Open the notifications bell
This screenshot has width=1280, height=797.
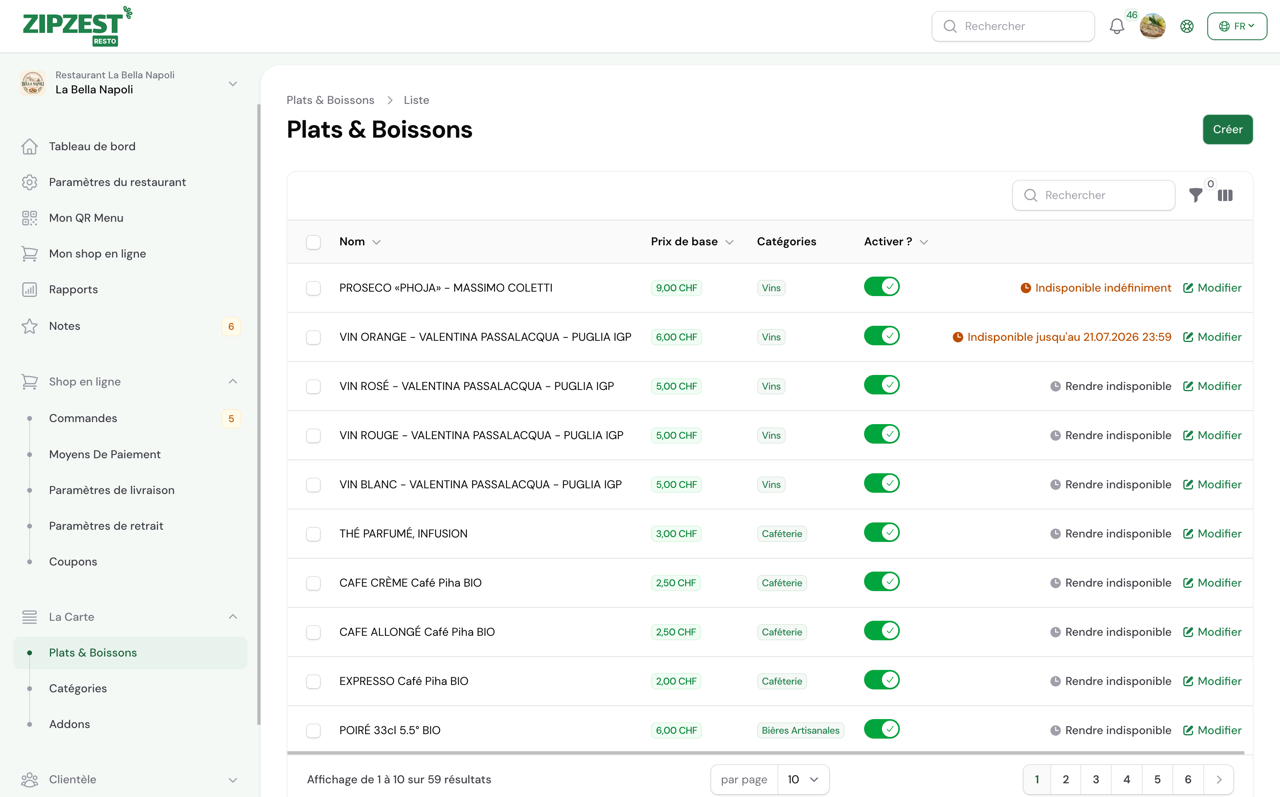point(1117,27)
